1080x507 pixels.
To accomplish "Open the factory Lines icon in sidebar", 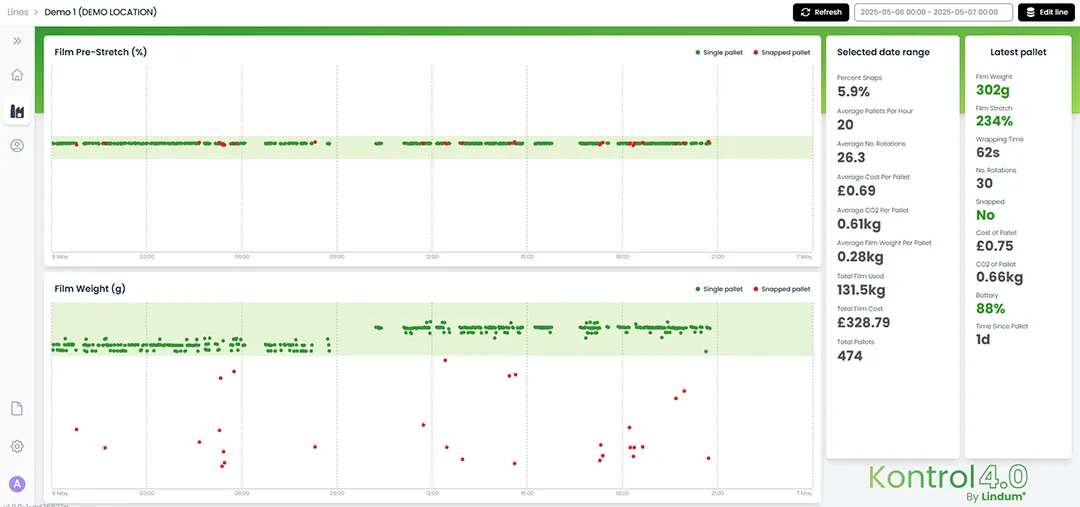I will [x=17, y=111].
